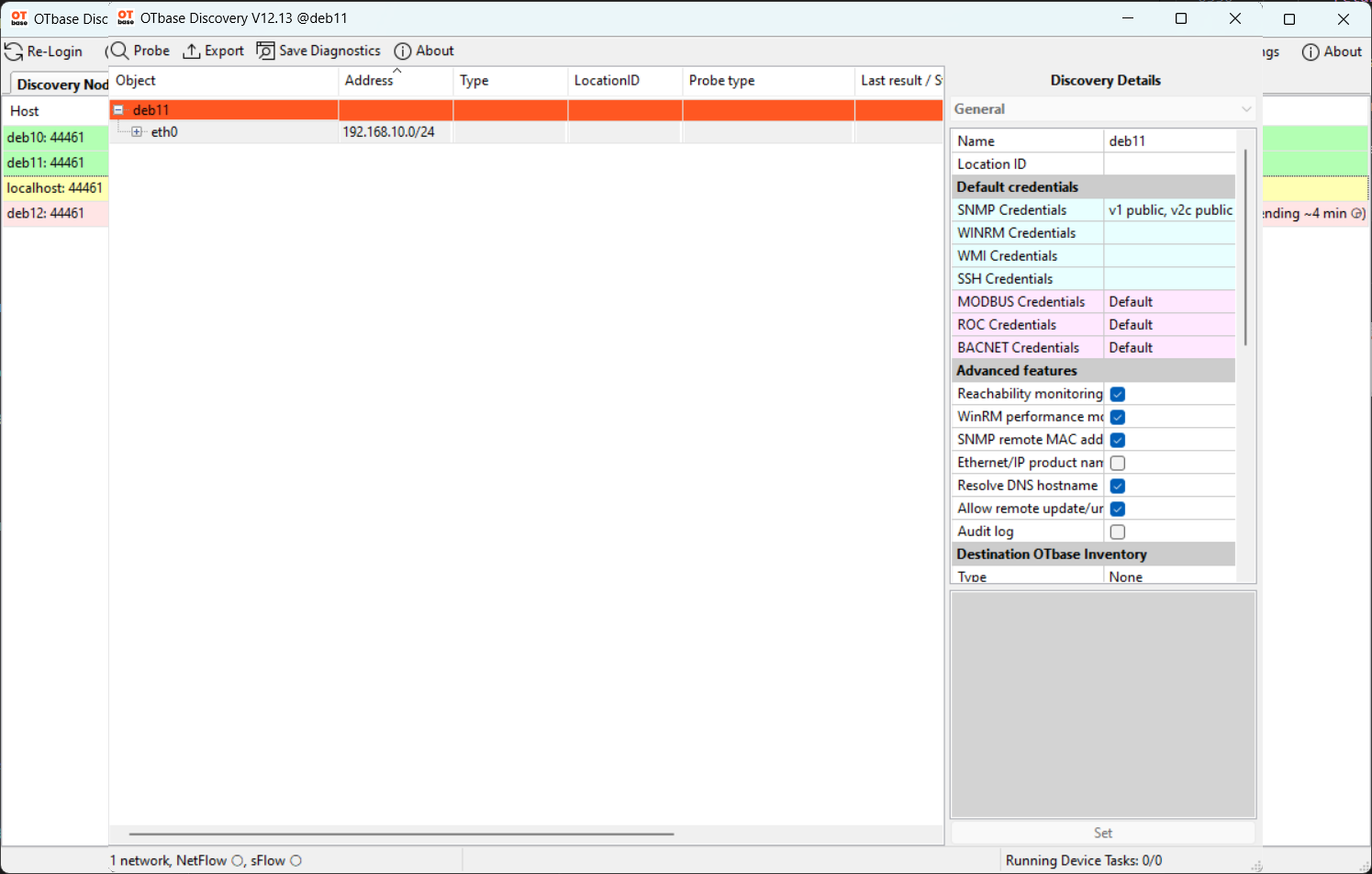Select host row deb12: 44461
Viewport: 1372px width, 874px height.
pos(55,213)
